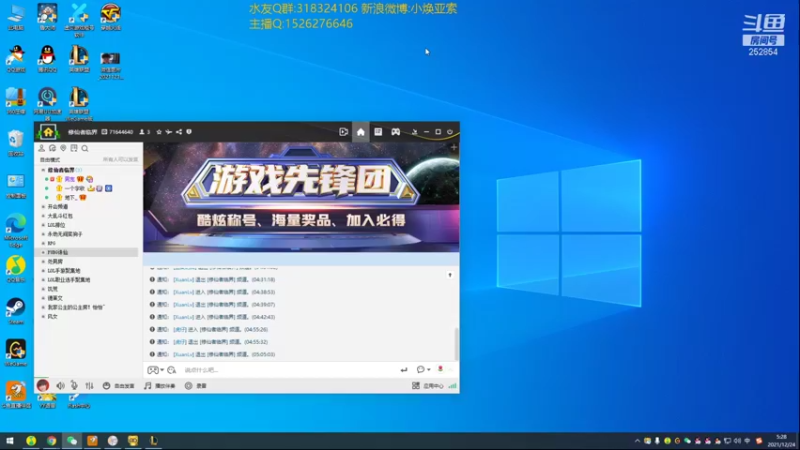This screenshot has width=800, height=450.
Task: Switch to the home tab in the channel window
Action: click(x=361, y=132)
